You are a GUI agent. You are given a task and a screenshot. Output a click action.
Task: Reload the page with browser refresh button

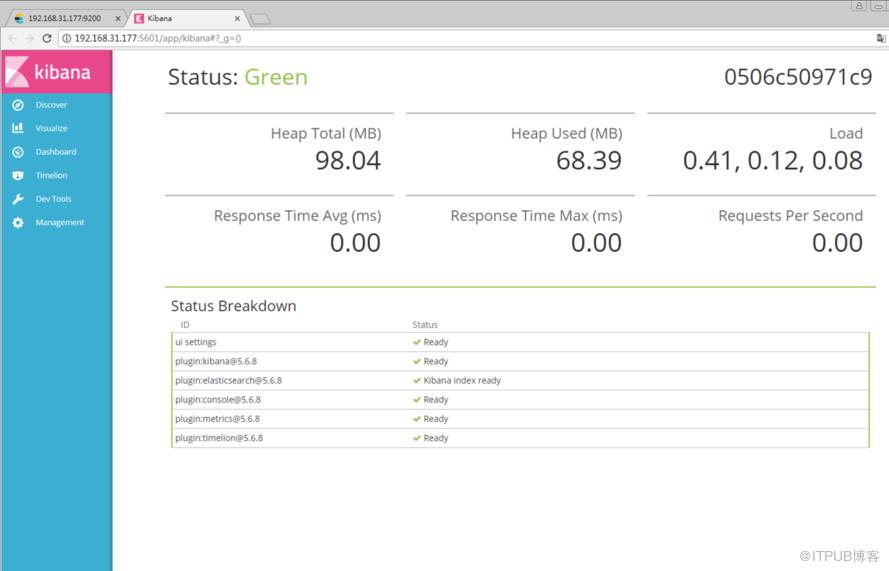point(47,38)
